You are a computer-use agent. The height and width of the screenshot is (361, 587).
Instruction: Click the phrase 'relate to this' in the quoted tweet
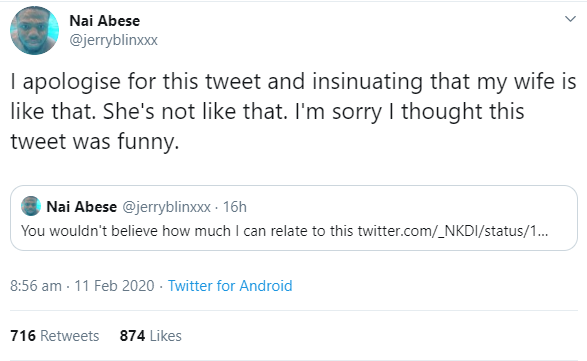pos(311,231)
